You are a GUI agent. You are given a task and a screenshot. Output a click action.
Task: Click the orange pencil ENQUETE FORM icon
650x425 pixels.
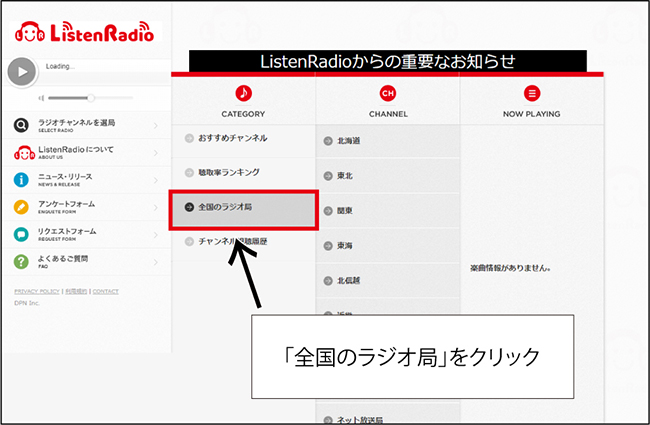(21, 207)
